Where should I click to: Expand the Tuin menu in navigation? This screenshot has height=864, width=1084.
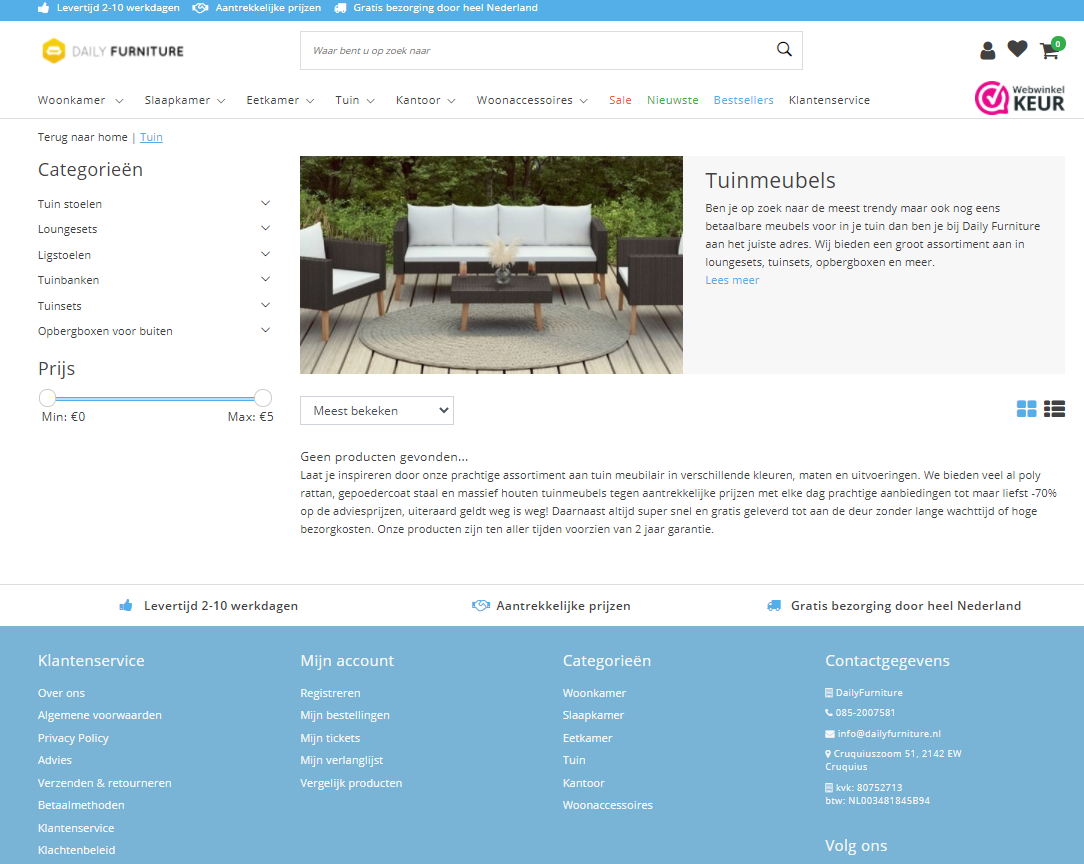tap(355, 100)
